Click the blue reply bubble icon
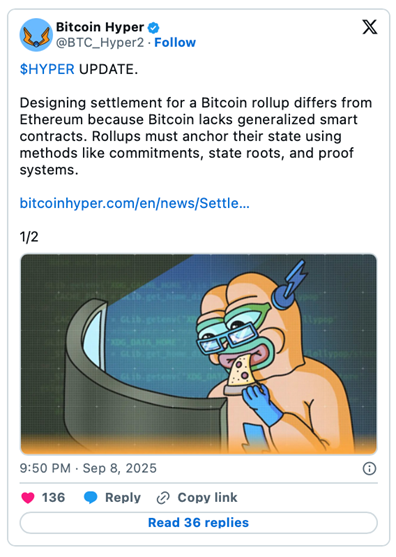Viewport: 396px width, 557px height. 91,498
